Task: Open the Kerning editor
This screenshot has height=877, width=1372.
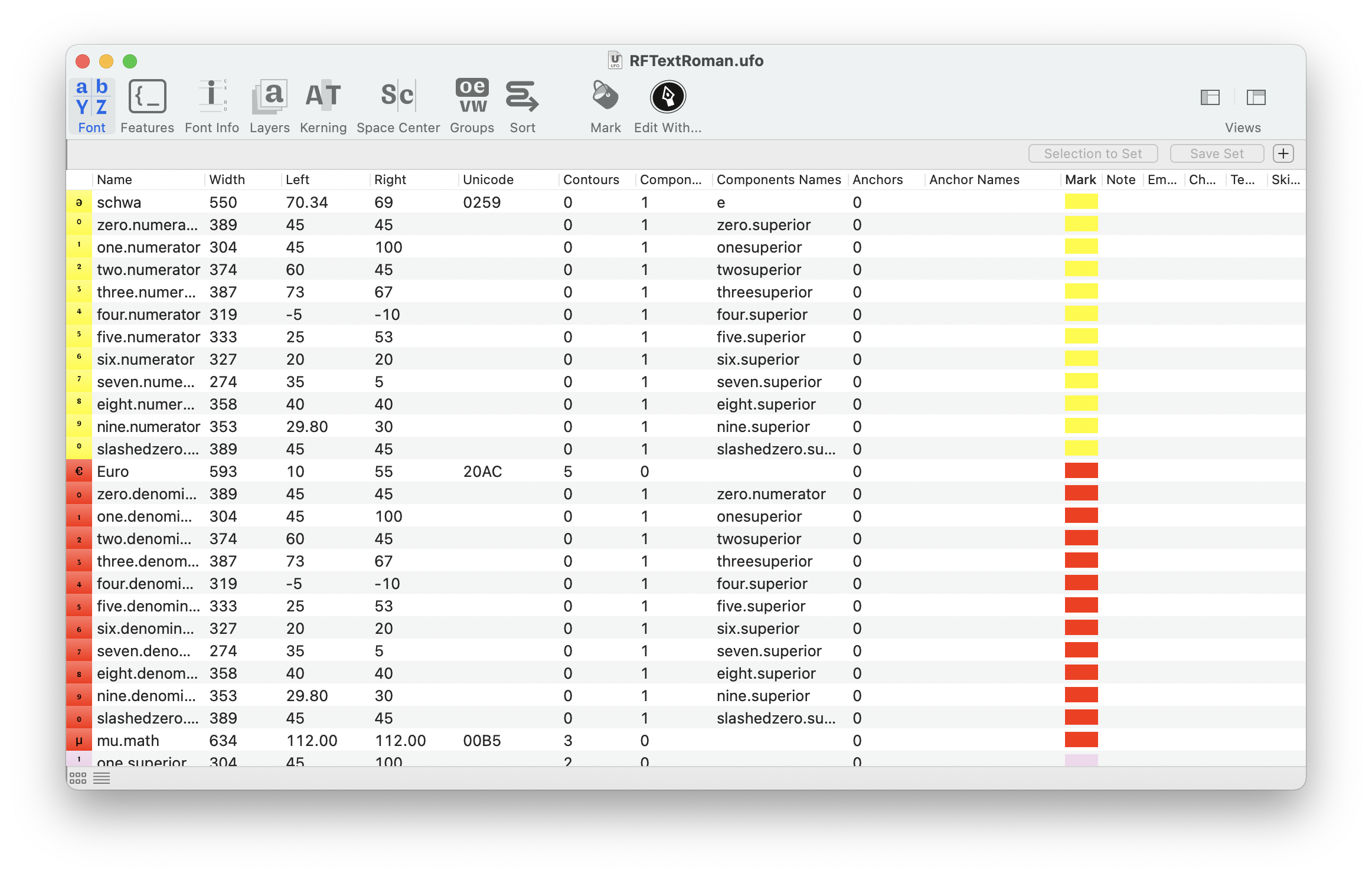Action: pos(323,106)
